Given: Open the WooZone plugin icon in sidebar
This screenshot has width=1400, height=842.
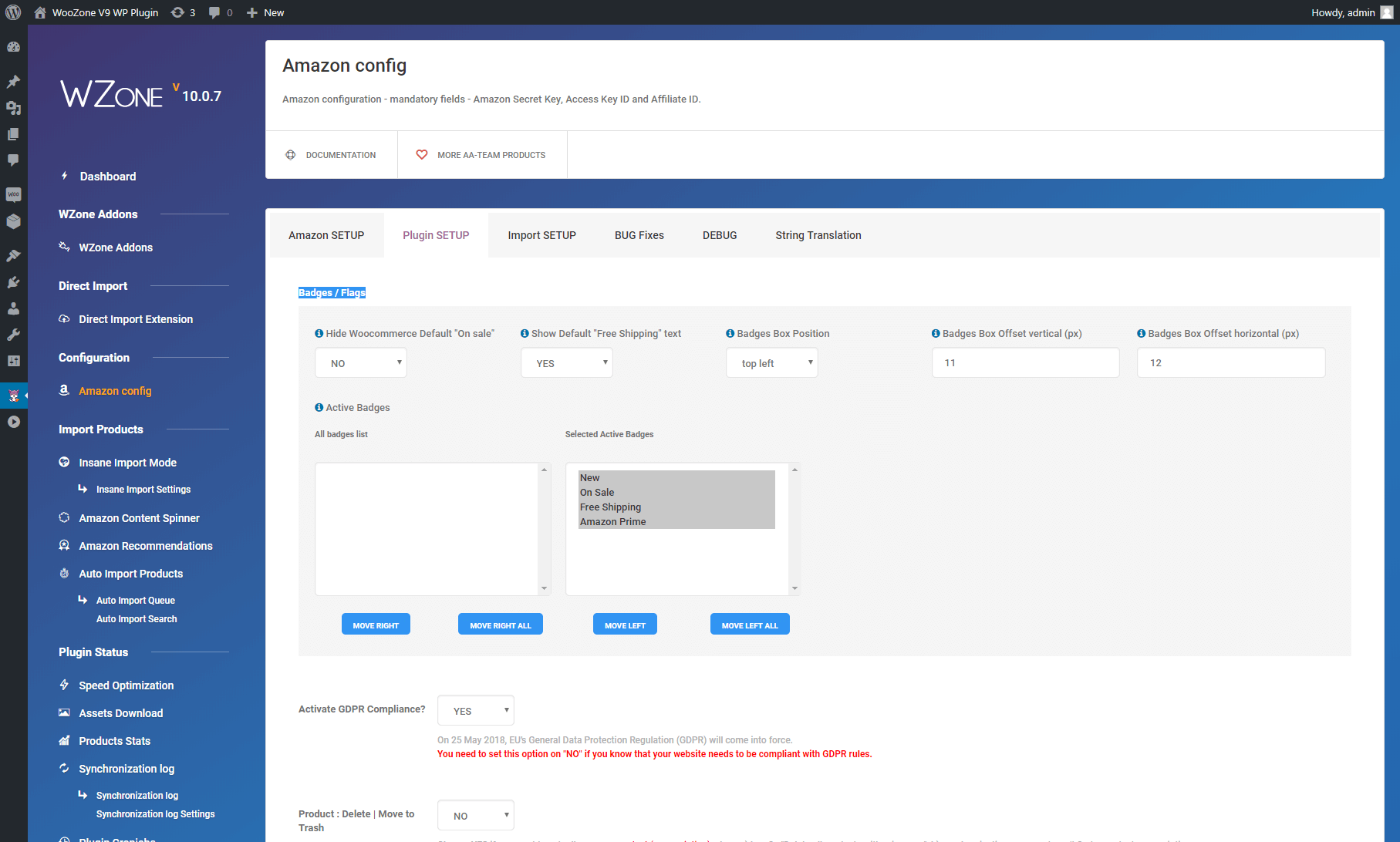Looking at the screenshot, I should tap(13, 396).
